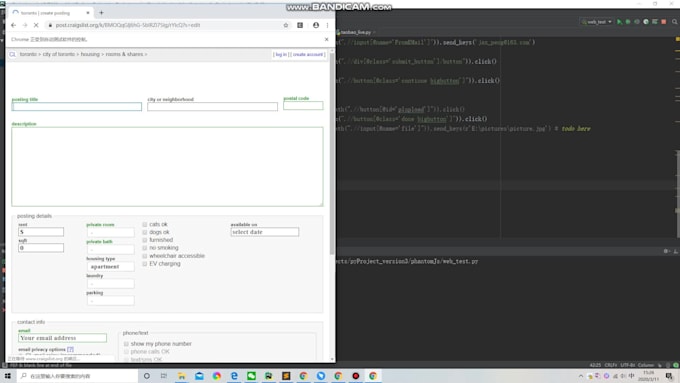The image size is (680, 383).
Task: Select the PyCharm editor file tab
Action: 356,32
